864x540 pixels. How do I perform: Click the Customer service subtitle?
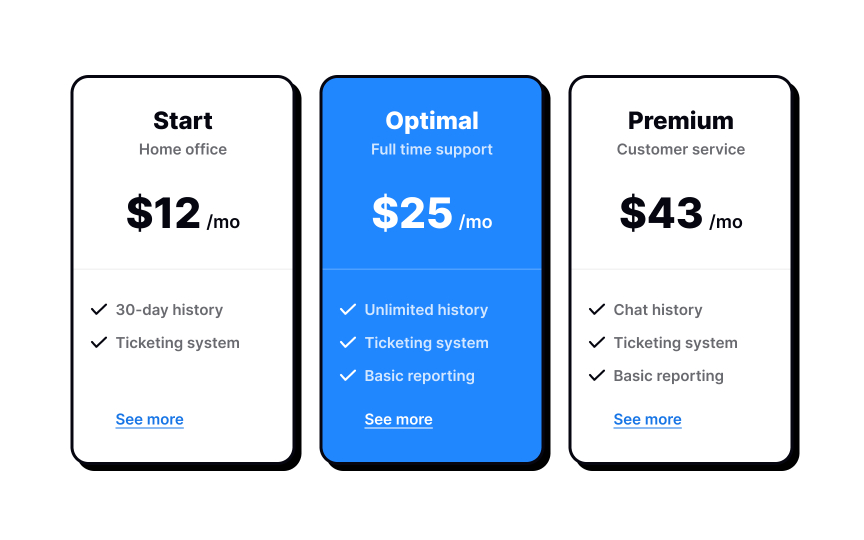681,150
